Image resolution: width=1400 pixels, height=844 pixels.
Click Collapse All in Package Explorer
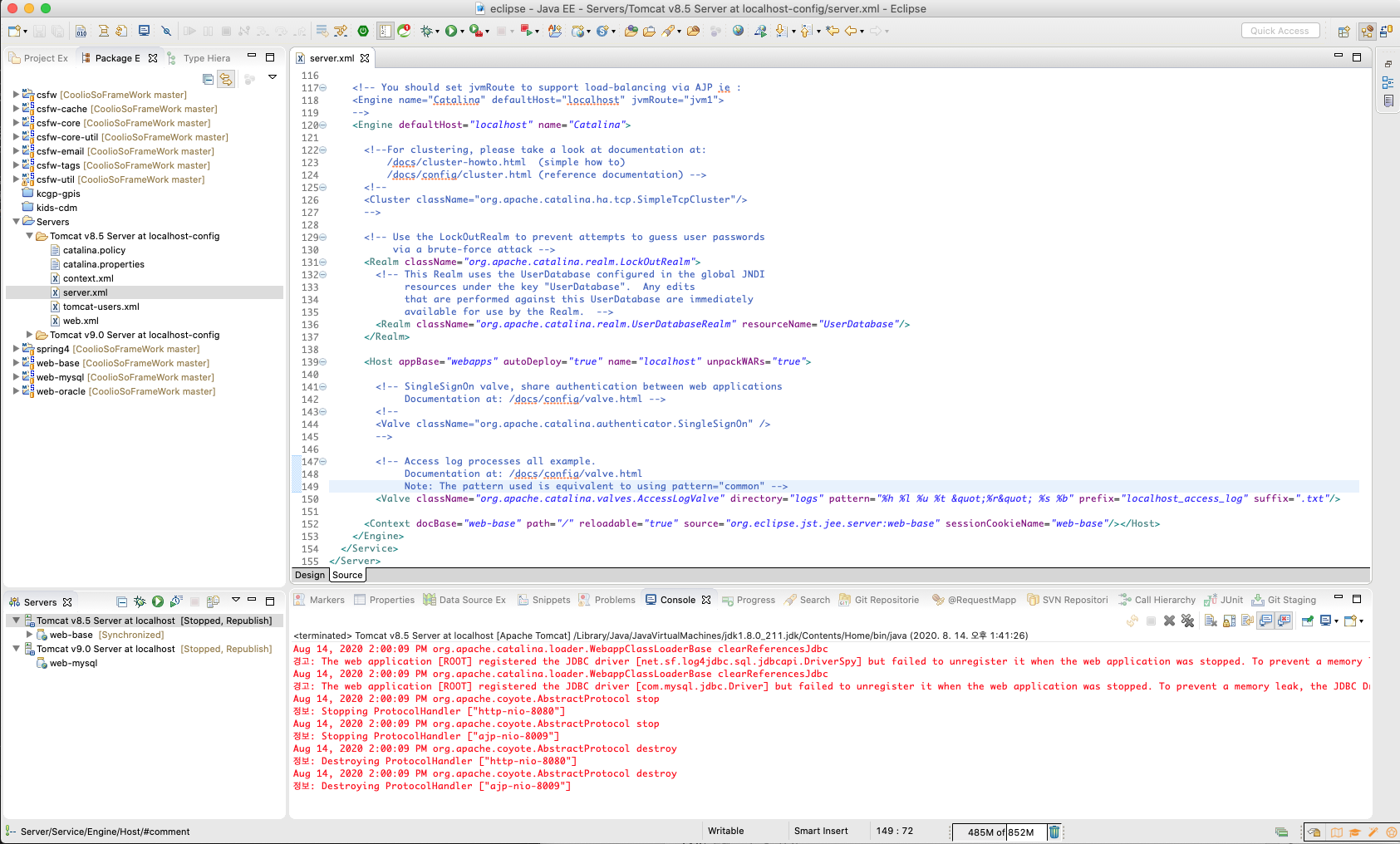208,79
